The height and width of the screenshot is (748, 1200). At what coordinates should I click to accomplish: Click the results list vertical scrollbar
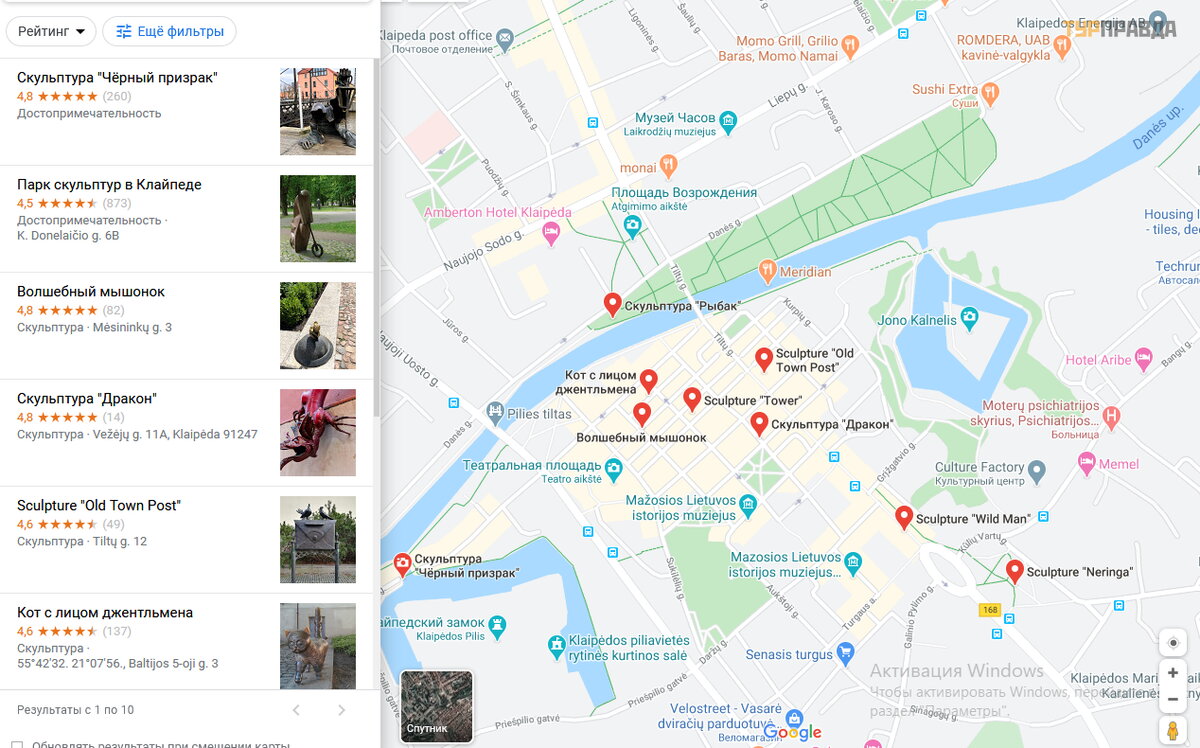click(376, 238)
